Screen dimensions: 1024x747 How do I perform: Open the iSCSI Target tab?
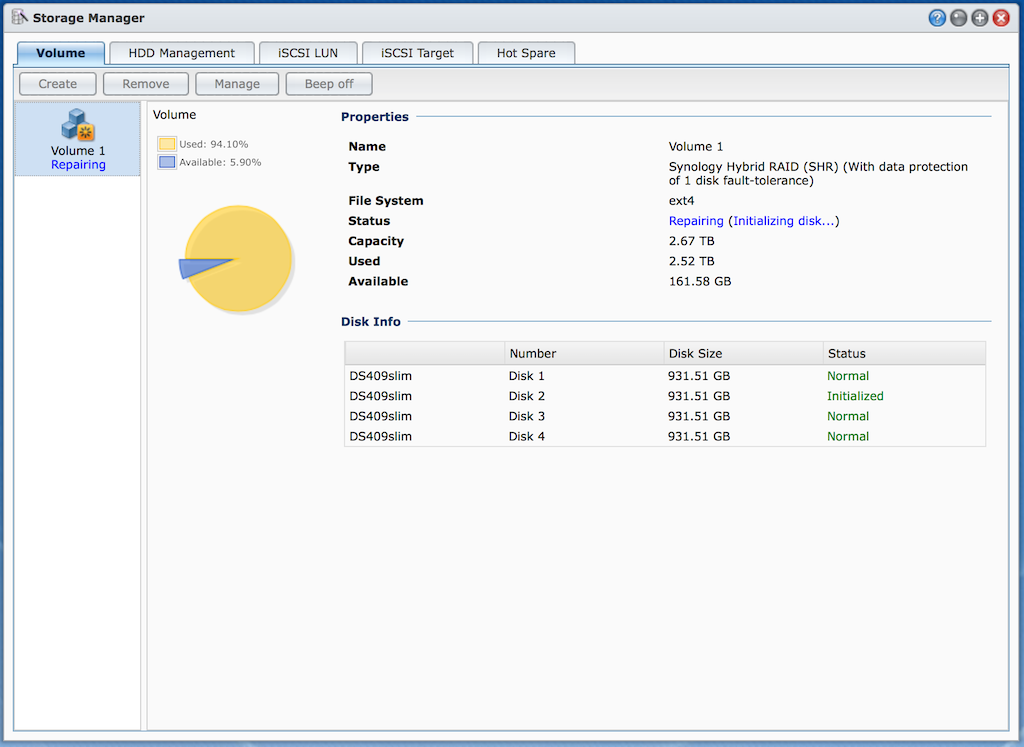(417, 53)
